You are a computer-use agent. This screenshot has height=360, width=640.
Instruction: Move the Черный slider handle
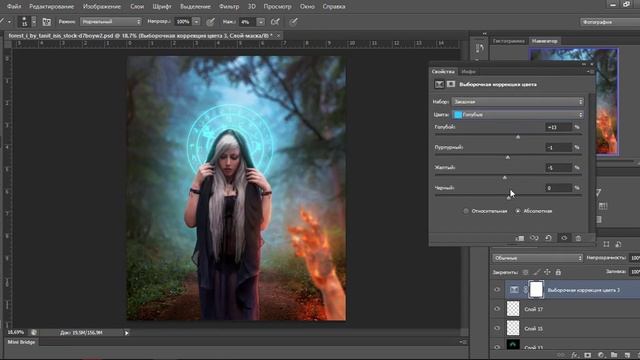click(509, 198)
